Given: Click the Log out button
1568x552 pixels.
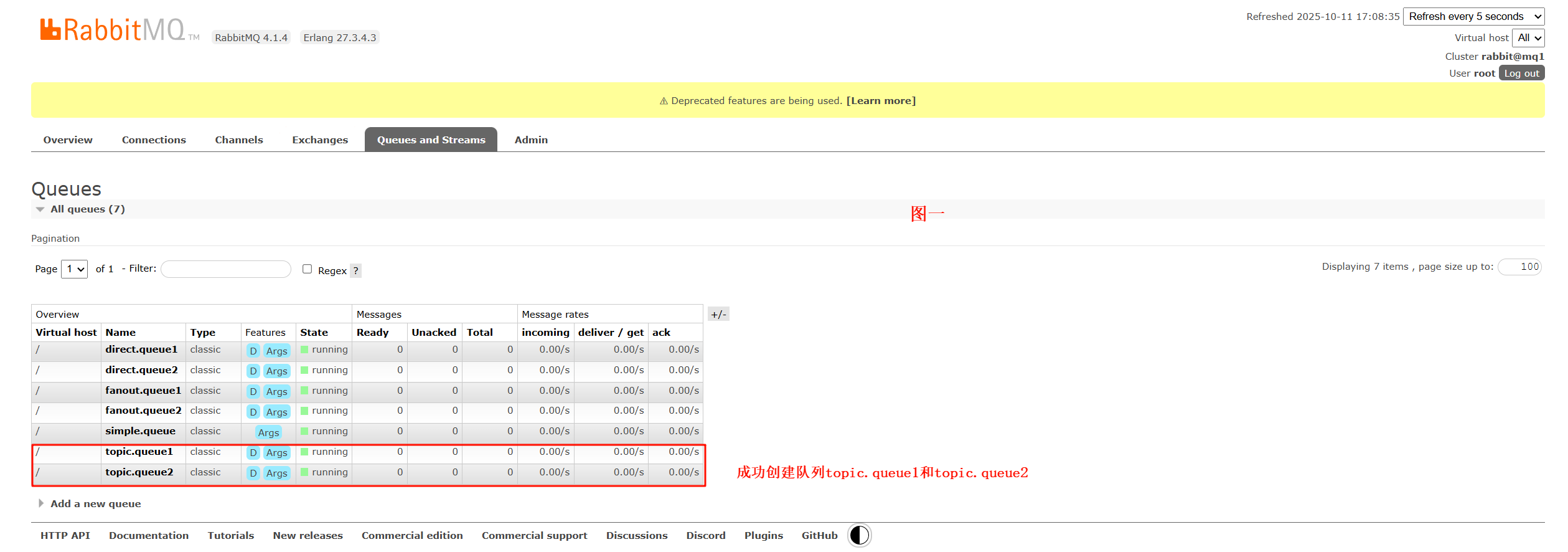Looking at the screenshot, I should [x=1521, y=73].
